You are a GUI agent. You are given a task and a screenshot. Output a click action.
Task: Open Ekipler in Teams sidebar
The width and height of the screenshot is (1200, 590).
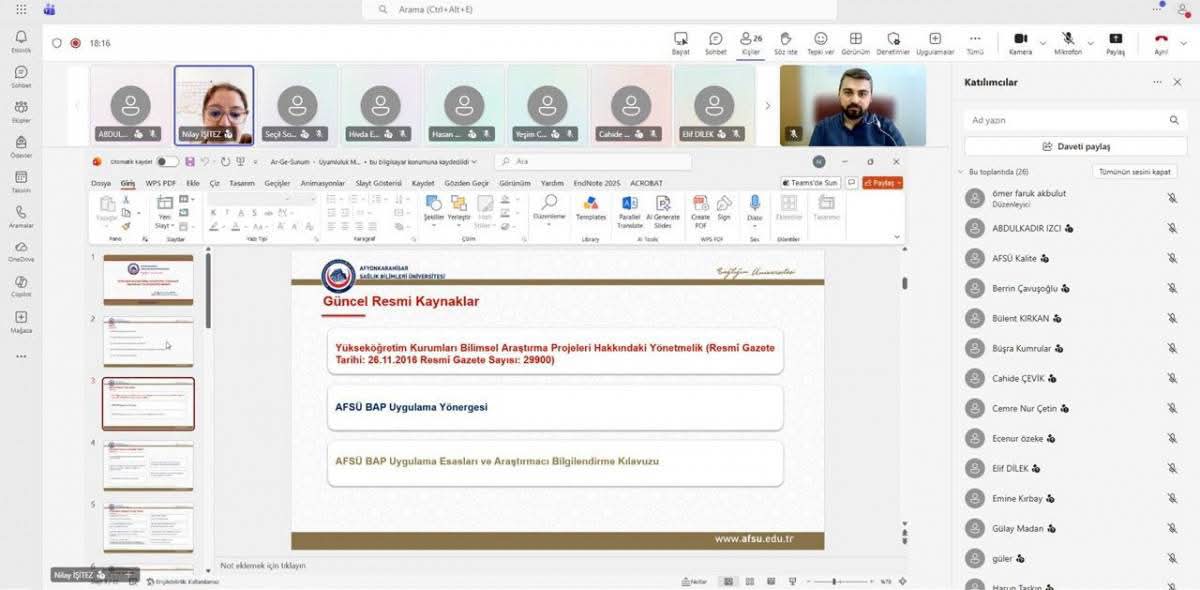(x=21, y=111)
